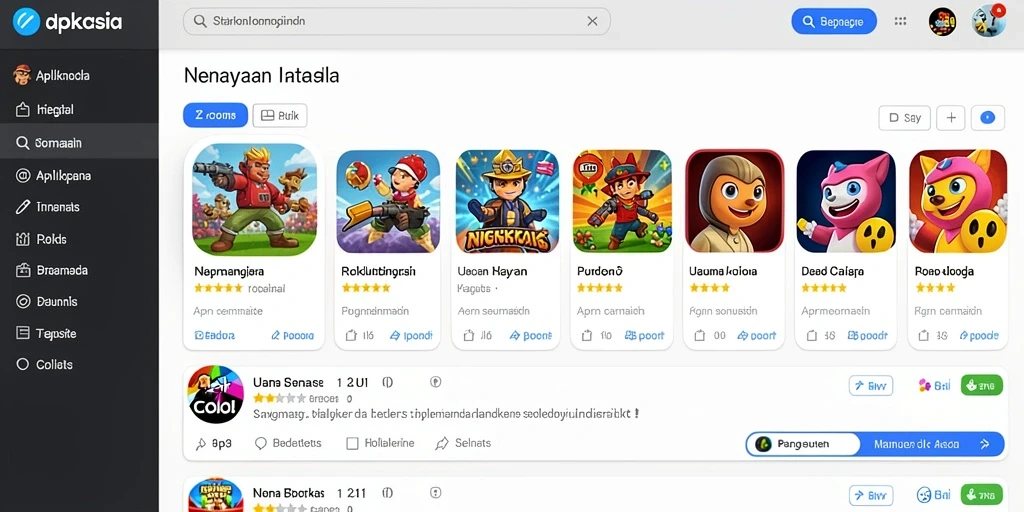The height and width of the screenshot is (512, 1024).
Task: Click Bnil button in Nona Boorkas row
Action: [934, 495]
